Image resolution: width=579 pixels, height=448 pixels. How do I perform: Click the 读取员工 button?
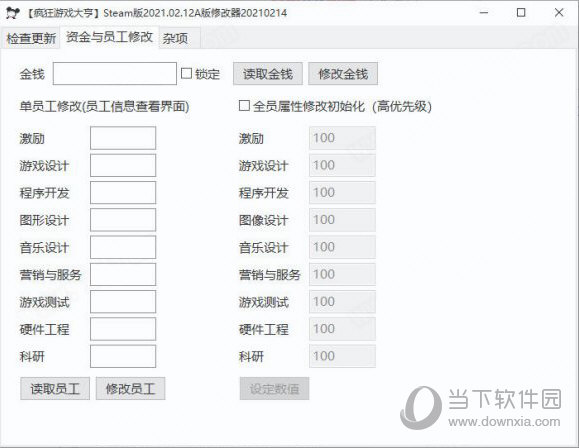tap(55, 389)
